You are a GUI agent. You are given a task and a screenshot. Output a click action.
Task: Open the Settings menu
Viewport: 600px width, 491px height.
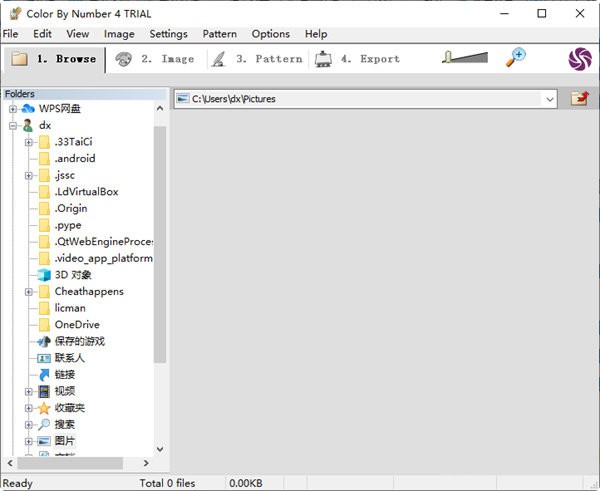click(x=168, y=34)
